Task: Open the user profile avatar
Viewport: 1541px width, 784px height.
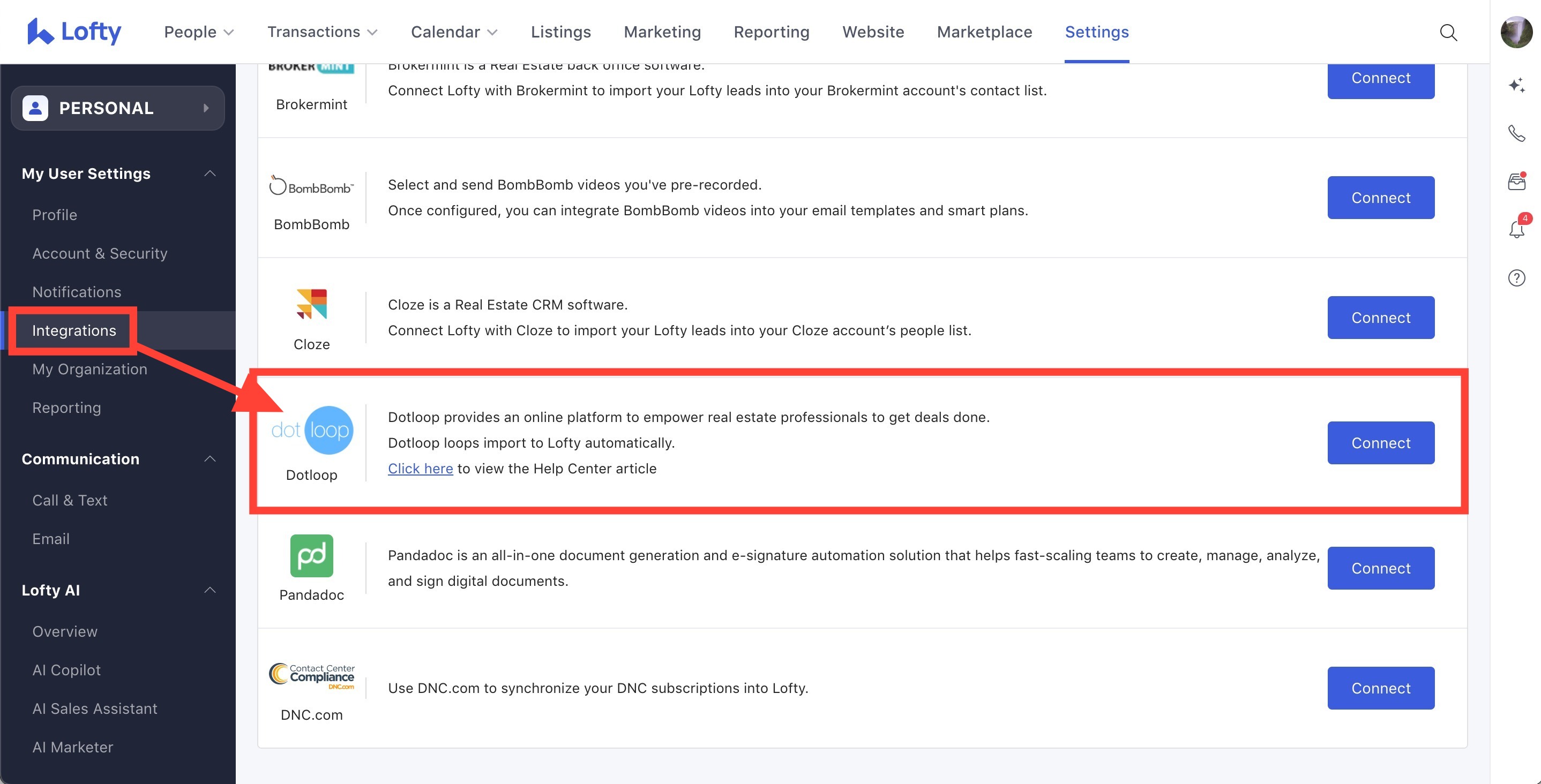Action: click(x=1516, y=32)
